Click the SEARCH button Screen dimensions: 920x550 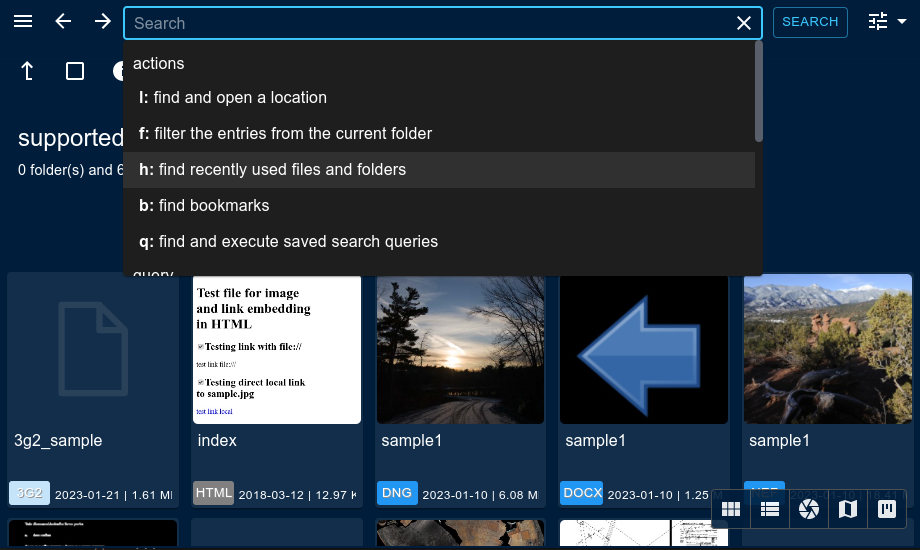click(810, 22)
